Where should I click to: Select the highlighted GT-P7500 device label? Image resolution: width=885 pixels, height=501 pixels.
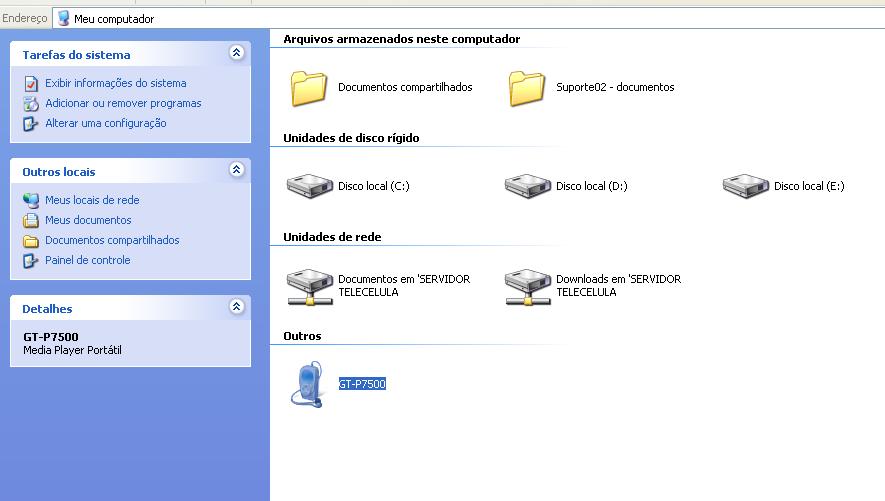tap(362, 384)
